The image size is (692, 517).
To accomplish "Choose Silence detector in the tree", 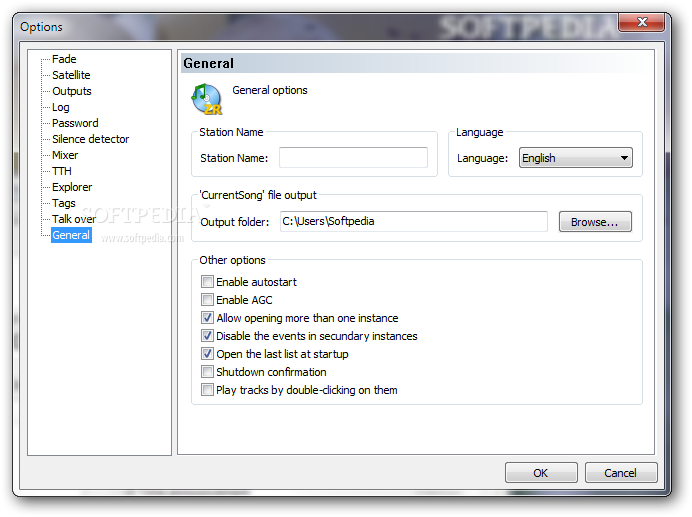I will tap(90, 139).
